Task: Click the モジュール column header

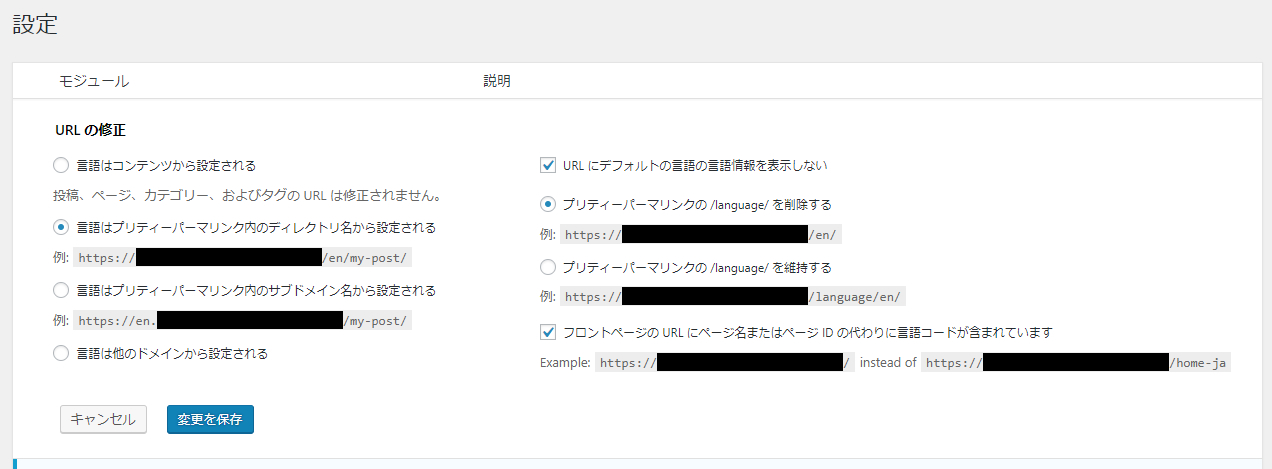Action: tap(93, 81)
